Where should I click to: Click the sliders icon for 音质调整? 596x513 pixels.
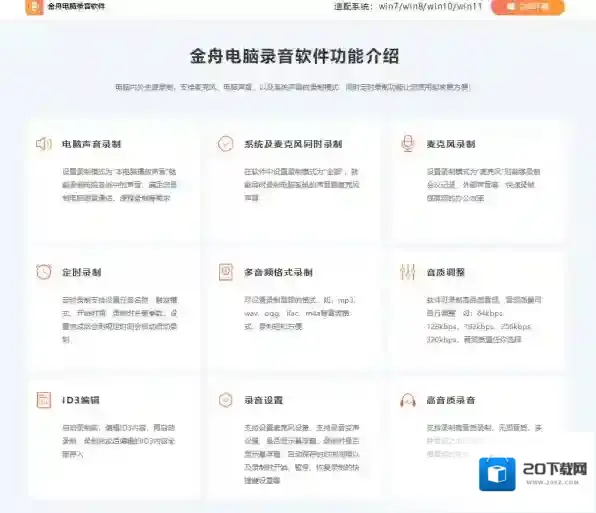pos(407,272)
